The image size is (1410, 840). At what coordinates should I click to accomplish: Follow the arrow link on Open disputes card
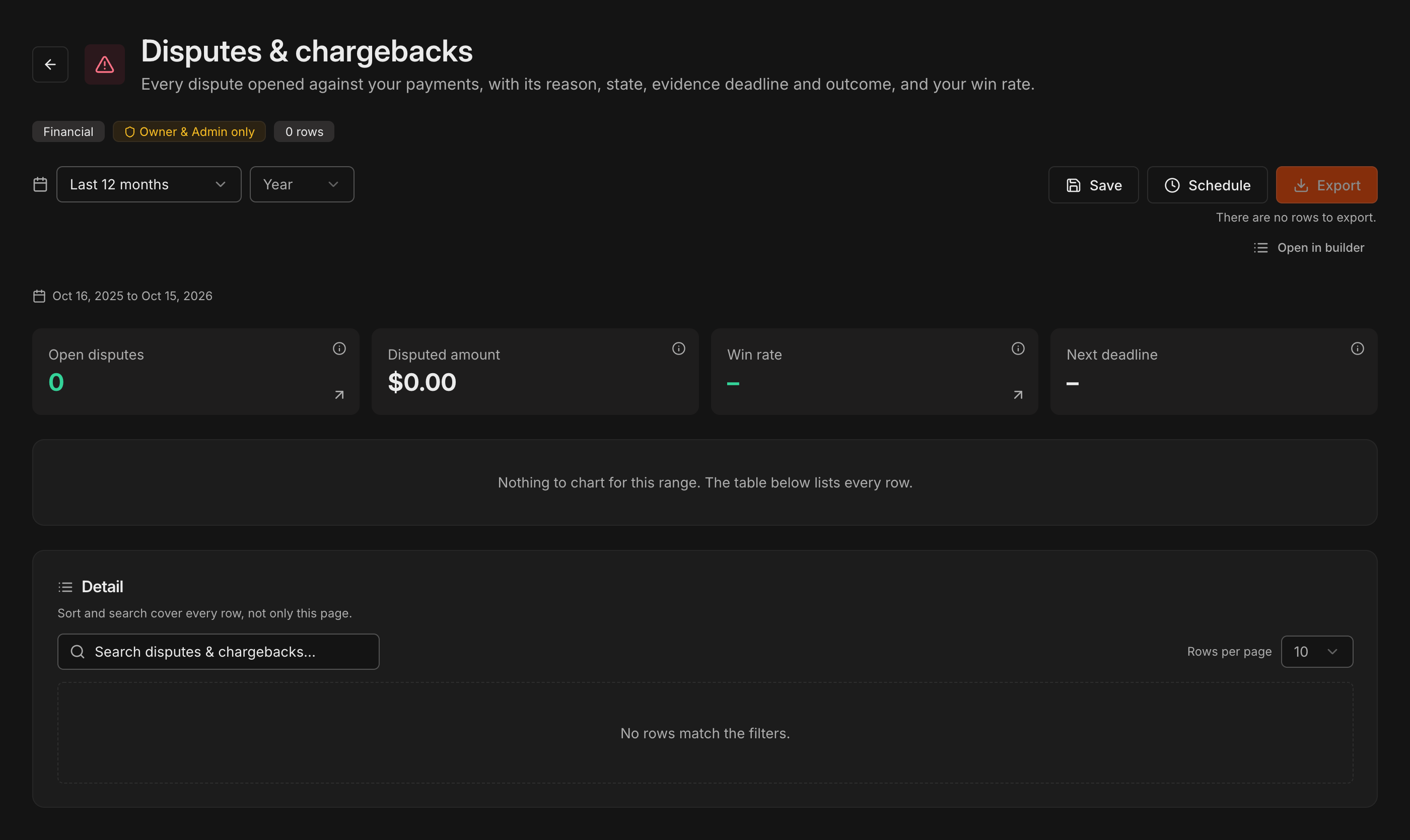tap(339, 394)
